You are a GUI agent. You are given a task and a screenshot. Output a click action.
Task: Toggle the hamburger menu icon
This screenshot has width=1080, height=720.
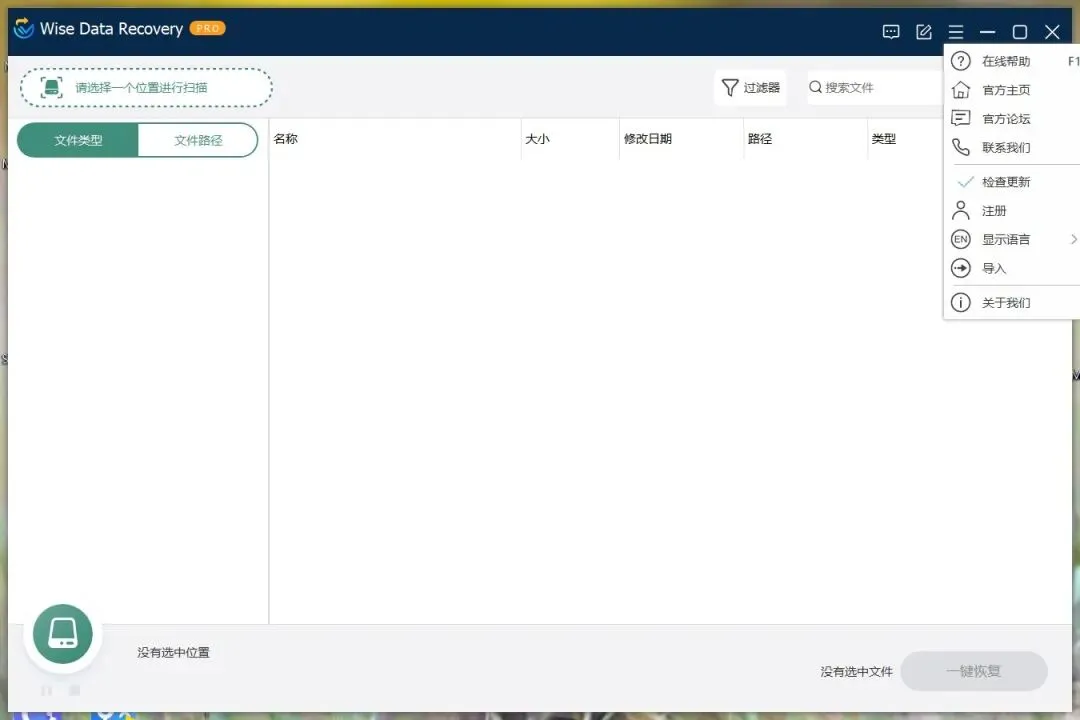[956, 32]
